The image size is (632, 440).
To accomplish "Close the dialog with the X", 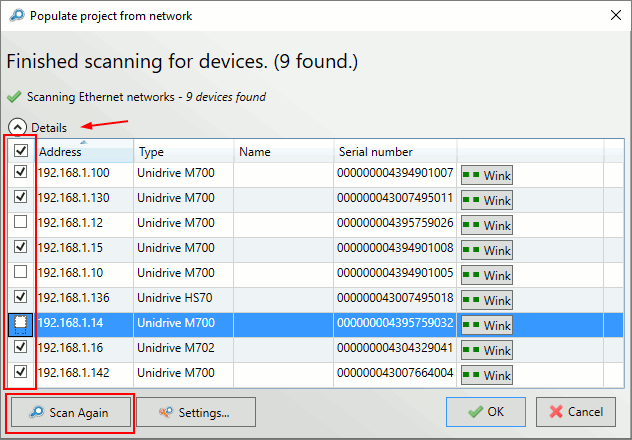I will tap(615, 15).
